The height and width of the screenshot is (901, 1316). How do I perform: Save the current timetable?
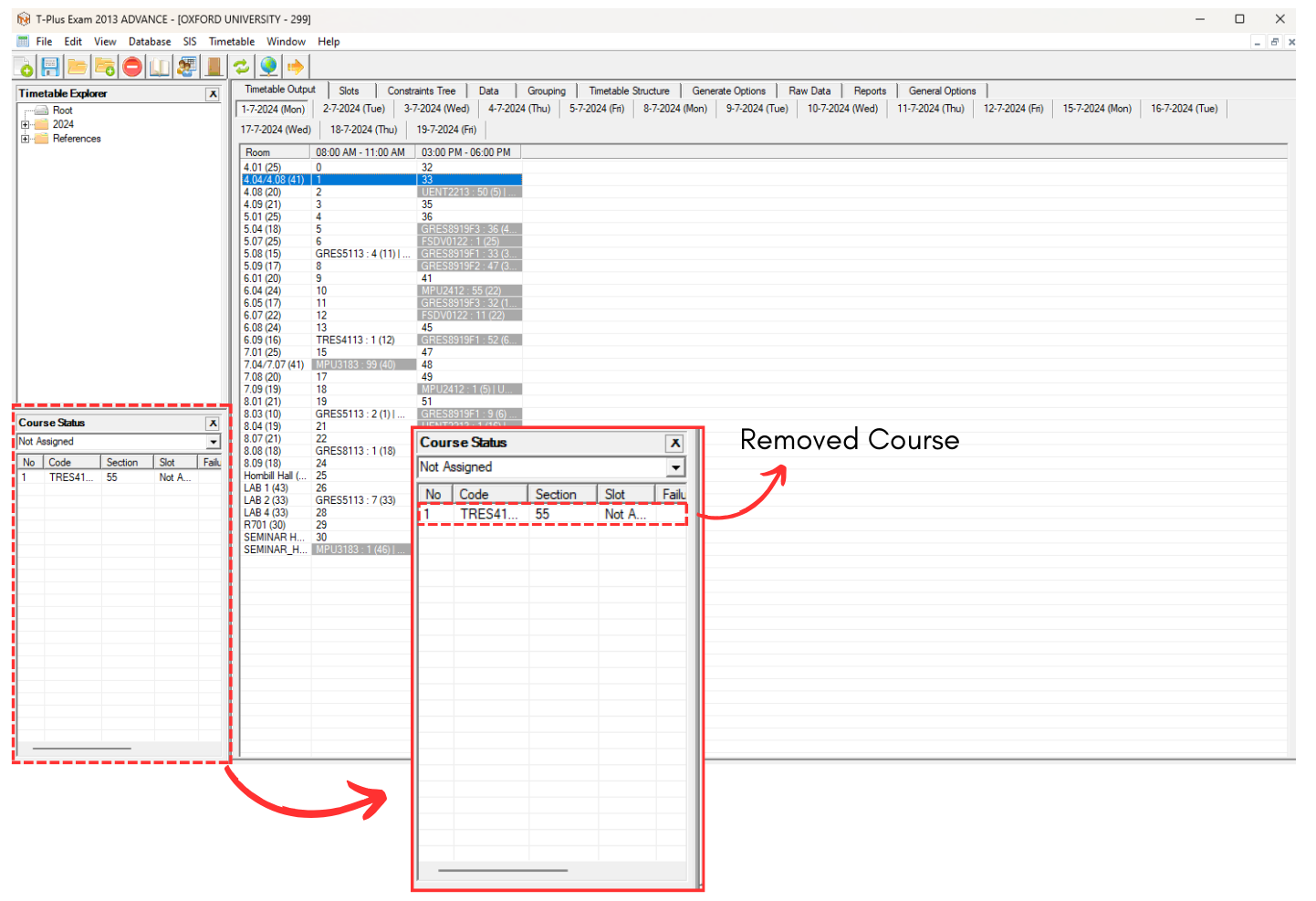coord(50,66)
